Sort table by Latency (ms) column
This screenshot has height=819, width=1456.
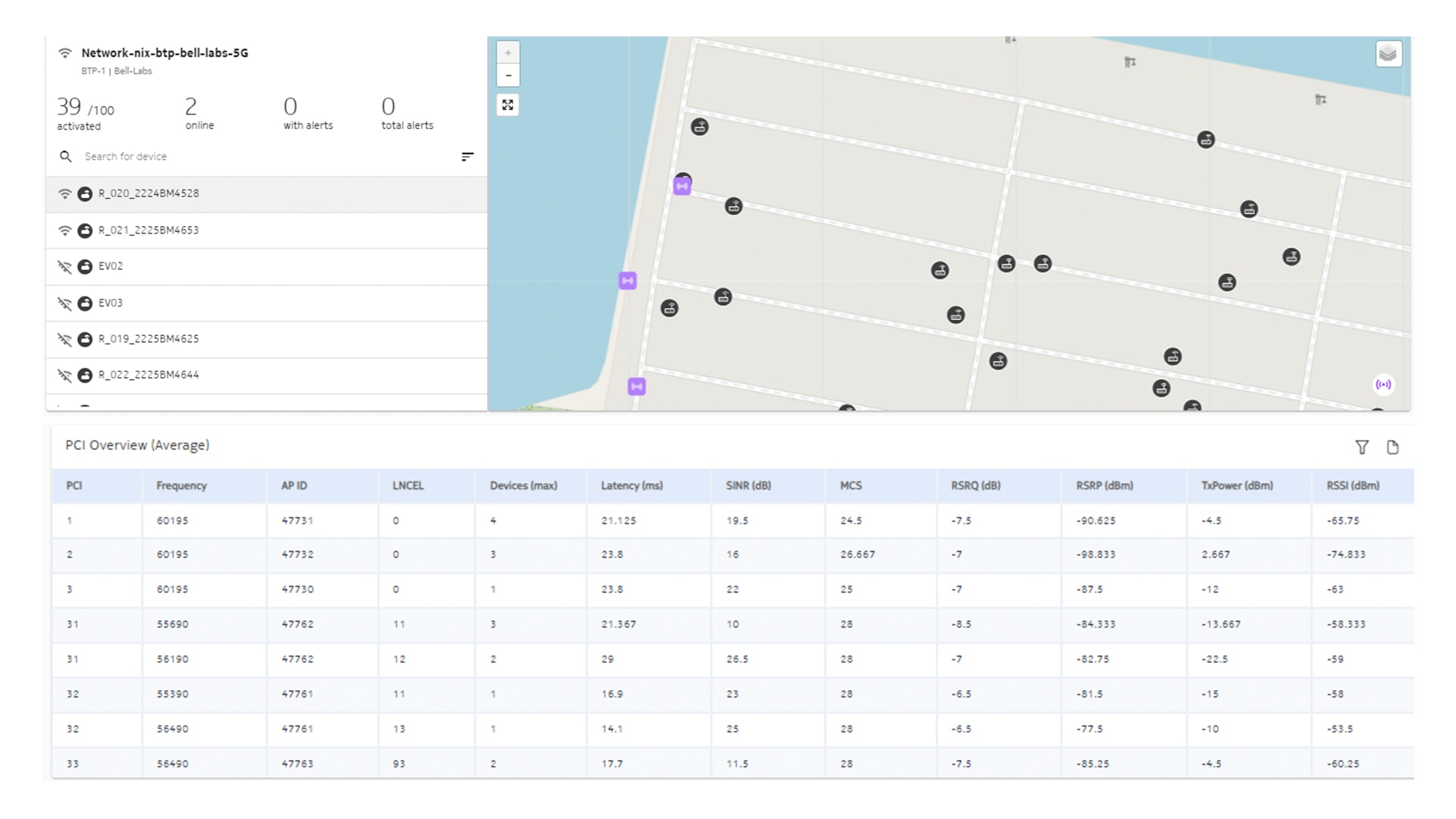[632, 485]
